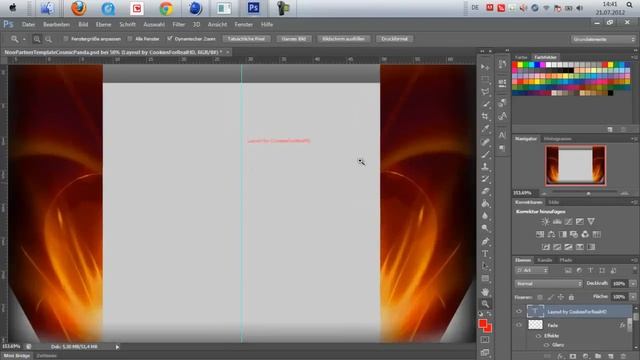The height and width of the screenshot is (360, 640).
Task: Open the Bearbeiten menu
Action: pos(56,24)
